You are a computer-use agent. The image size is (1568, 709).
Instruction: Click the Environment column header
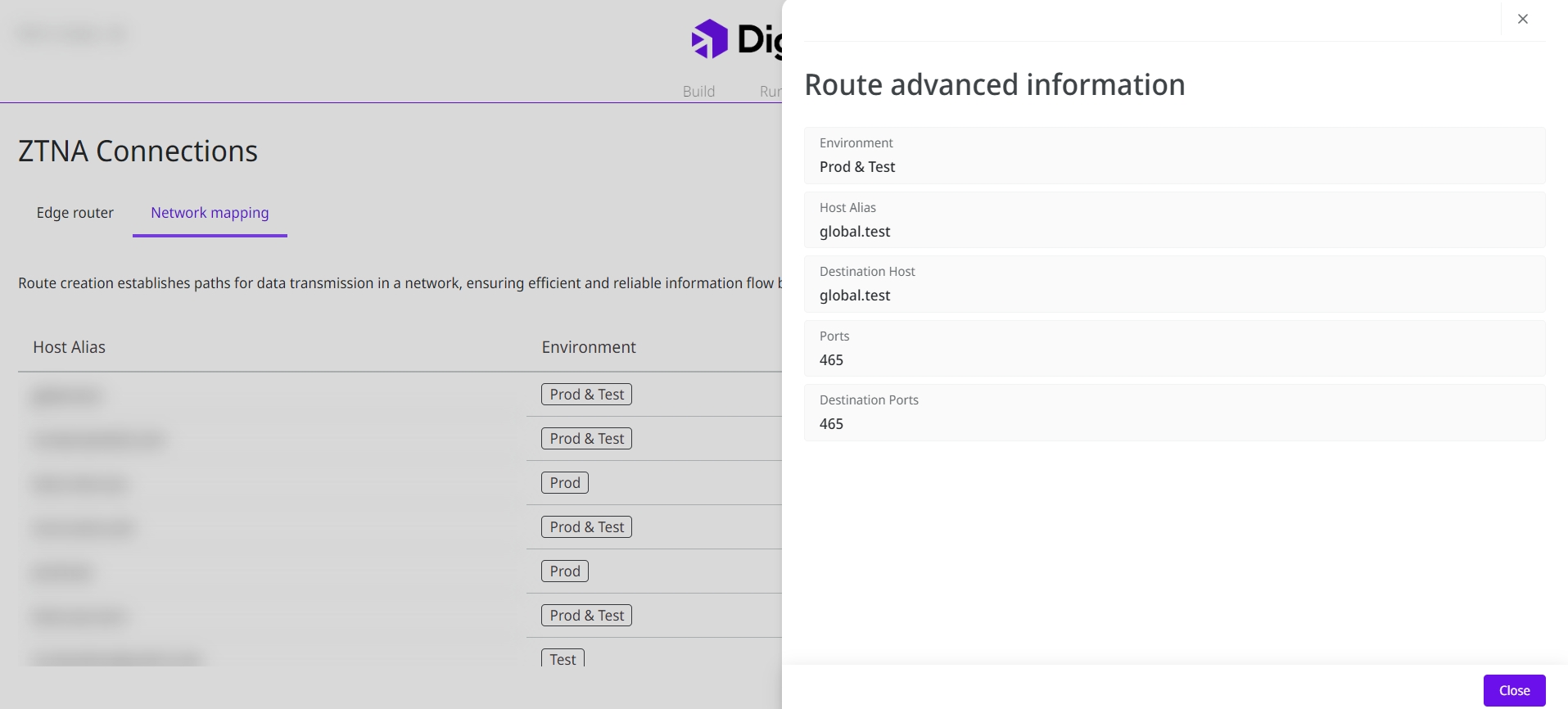tap(588, 347)
